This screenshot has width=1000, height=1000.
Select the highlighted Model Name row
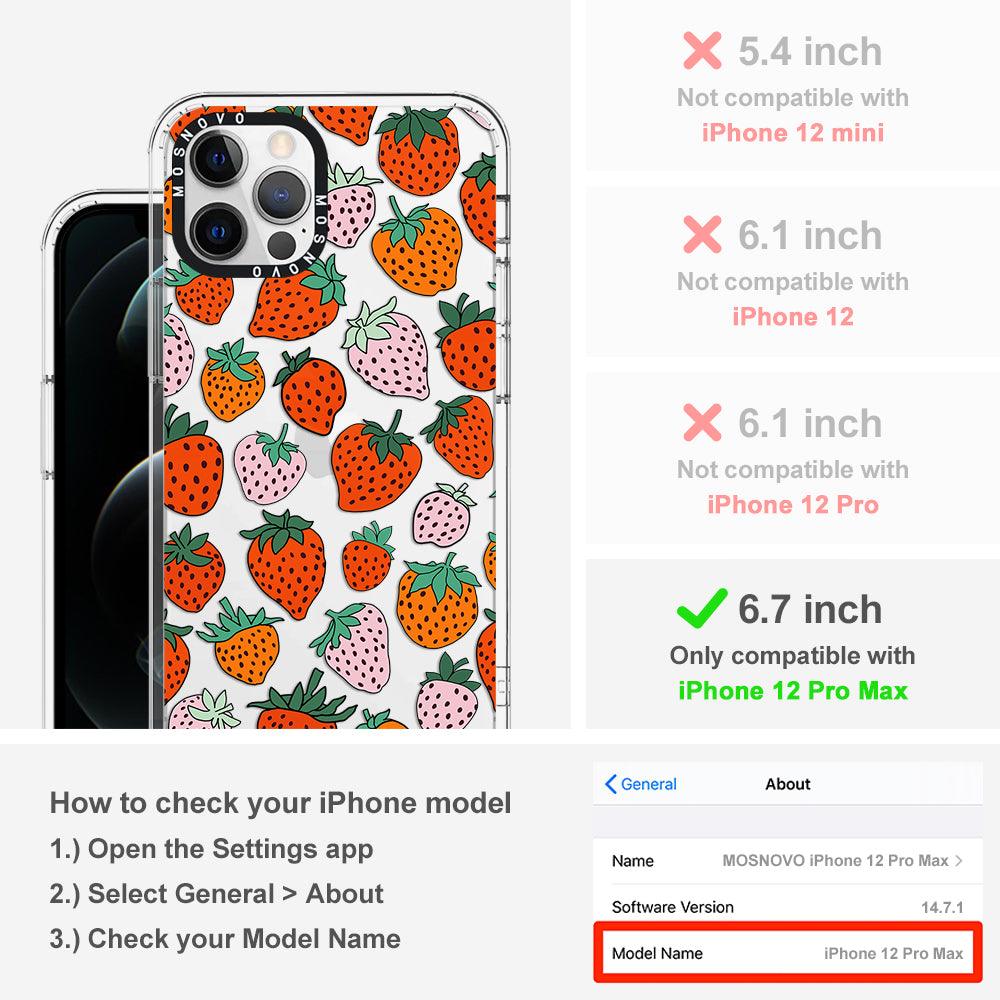coord(788,953)
